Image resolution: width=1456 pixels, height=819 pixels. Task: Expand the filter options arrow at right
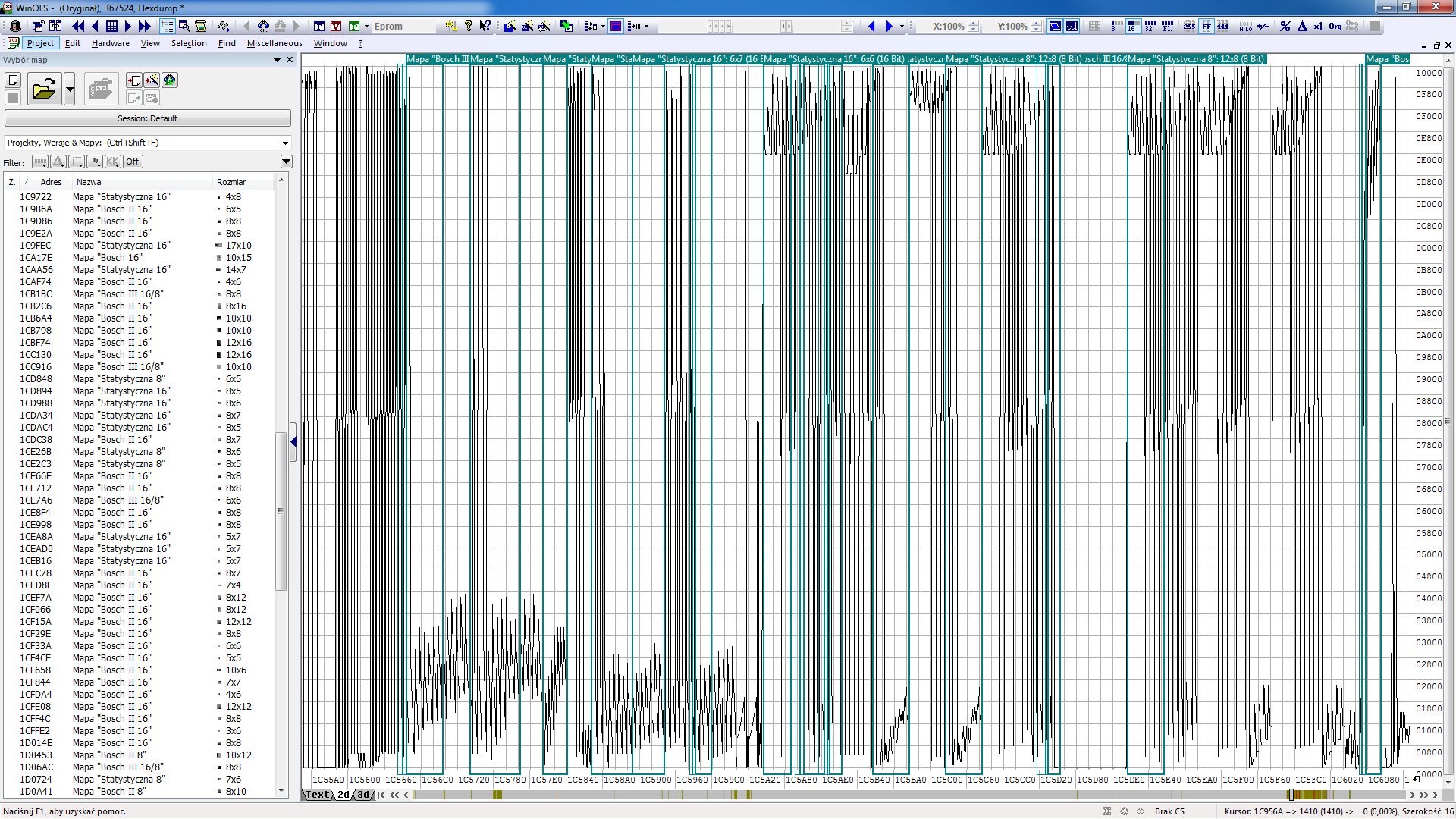[x=286, y=162]
